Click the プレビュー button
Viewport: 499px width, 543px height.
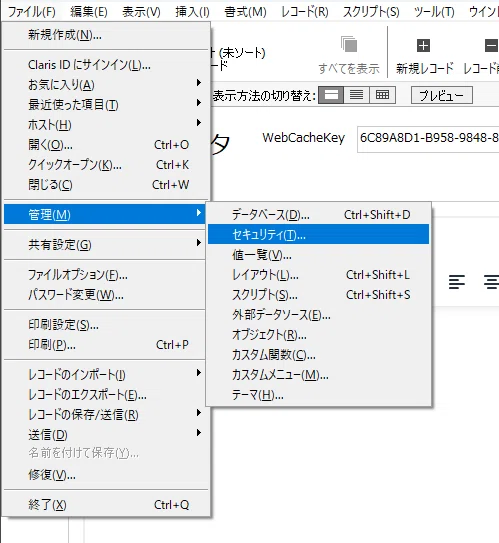click(x=442, y=95)
